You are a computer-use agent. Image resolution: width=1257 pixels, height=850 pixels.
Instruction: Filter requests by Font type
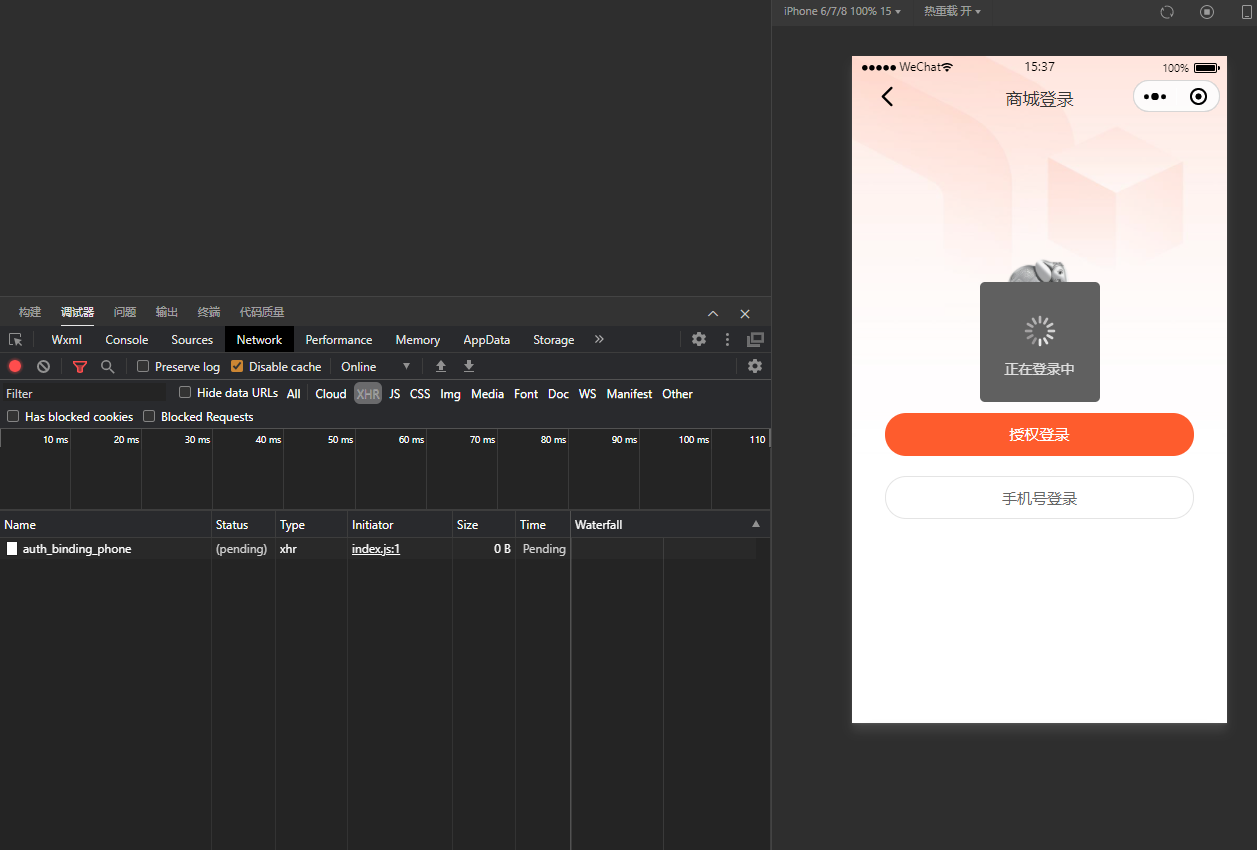[526, 394]
